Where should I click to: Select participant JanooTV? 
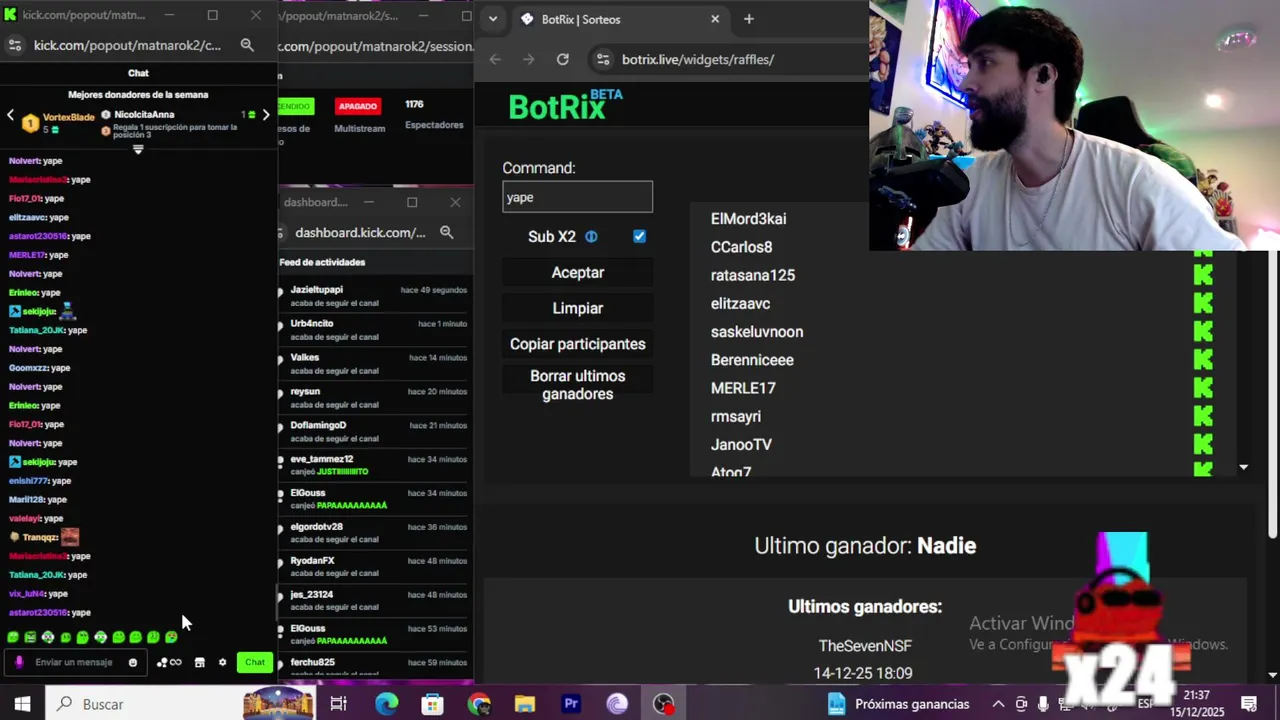[x=741, y=444]
